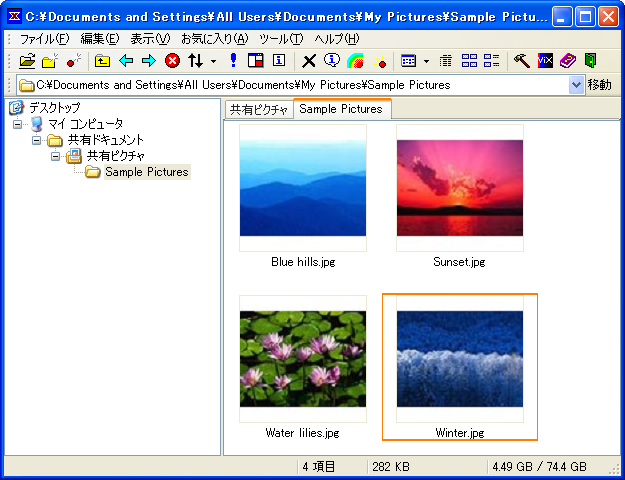
Task: Click the purple help book icon
Action: pyautogui.click(x=567, y=61)
